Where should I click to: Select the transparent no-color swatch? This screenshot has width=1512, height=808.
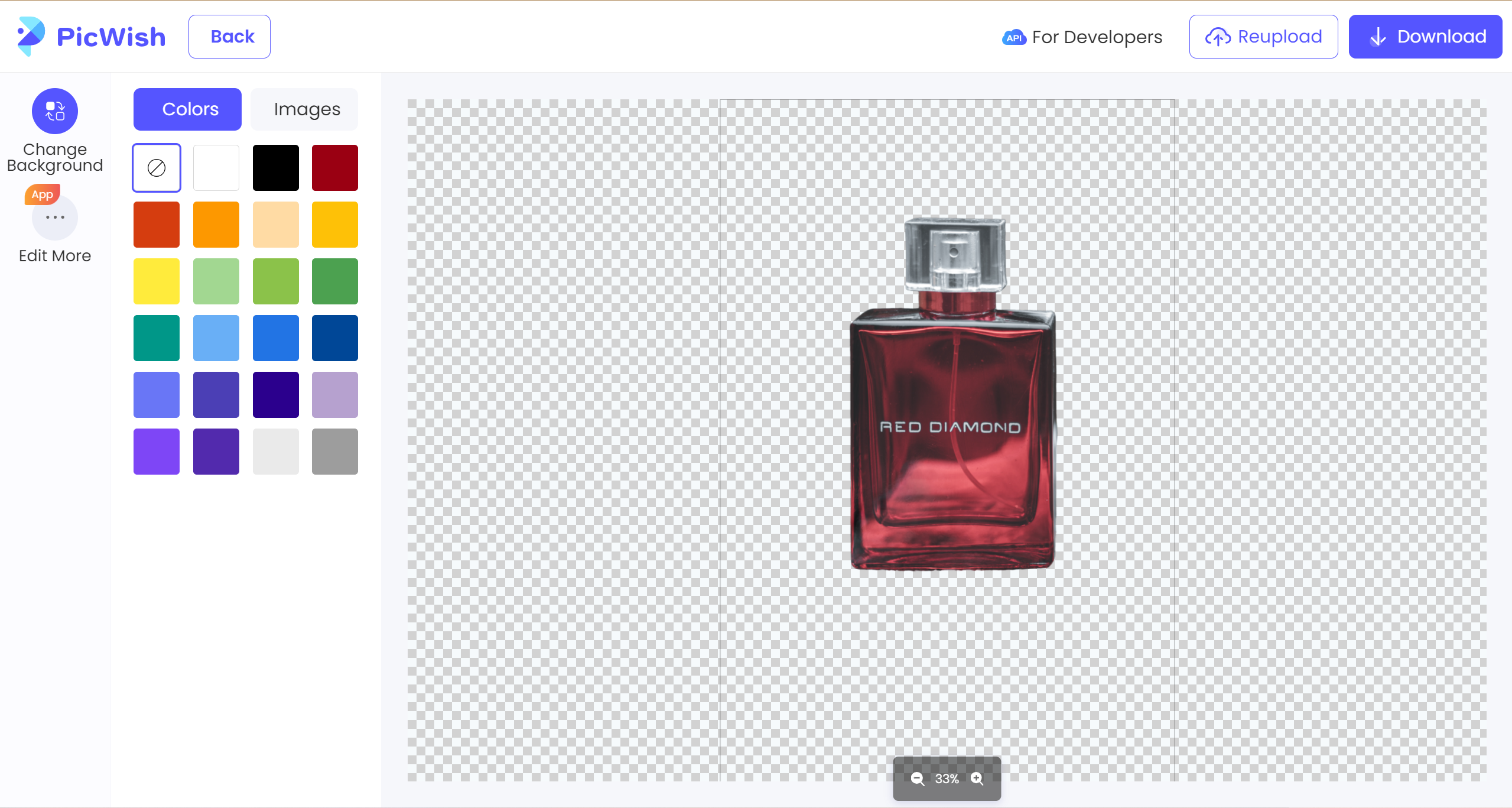[157, 168]
